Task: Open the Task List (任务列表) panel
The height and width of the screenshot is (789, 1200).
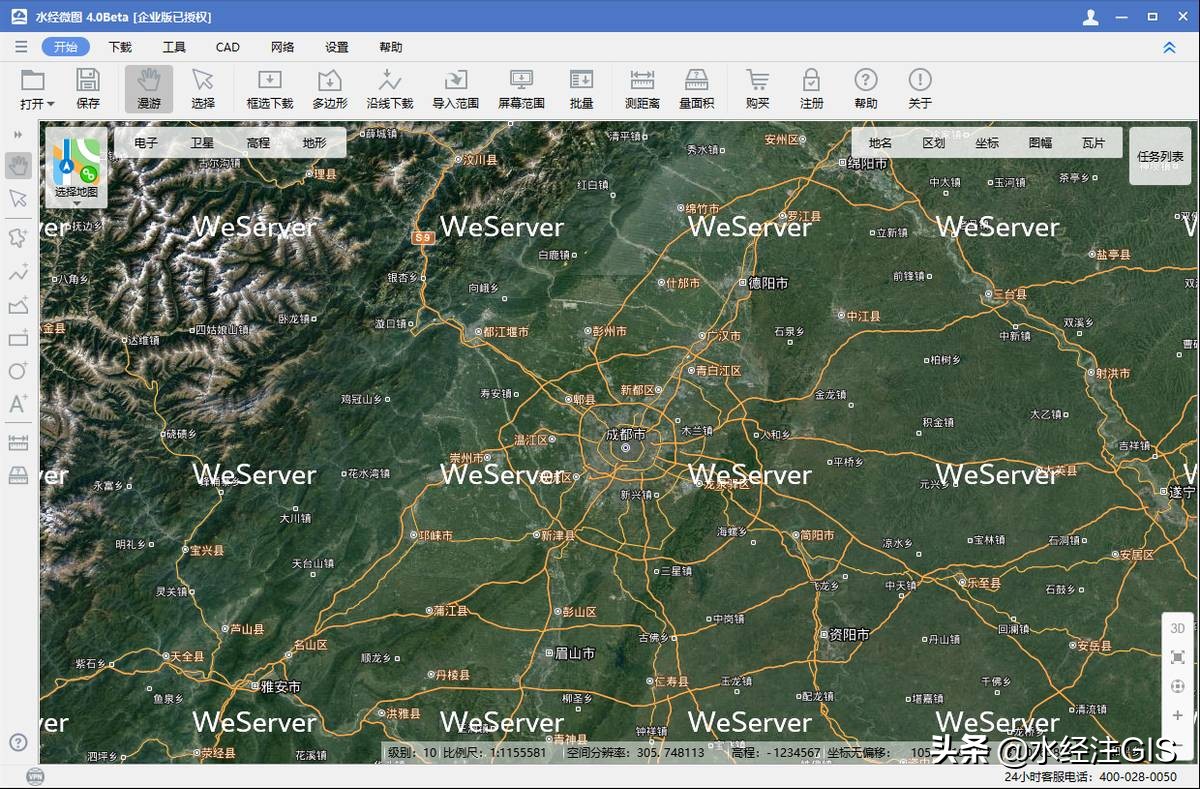Action: 1160,156
